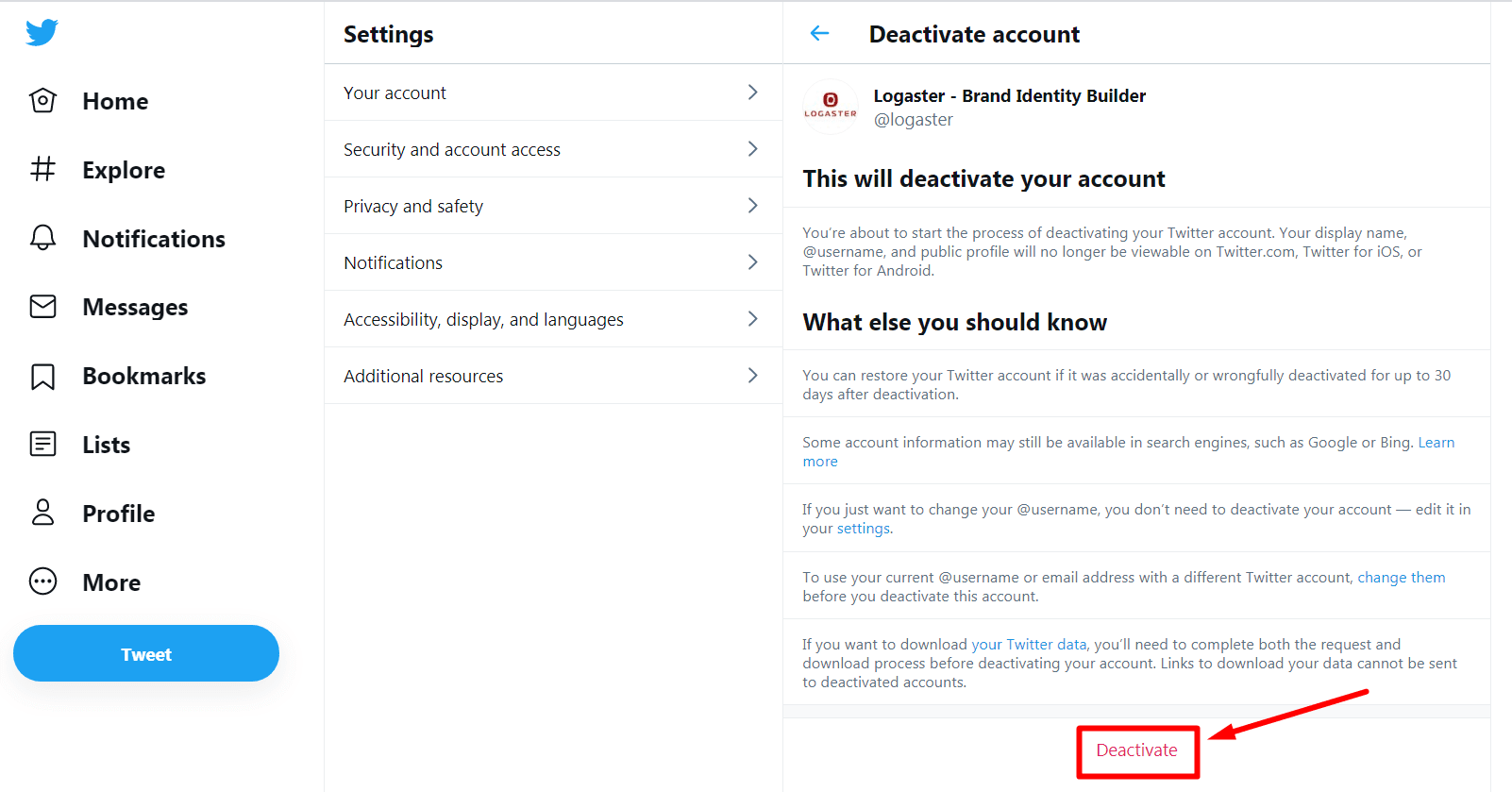Click Logaster - Brand Identity Builder name
This screenshot has height=792, width=1512.
[1010, 95]
